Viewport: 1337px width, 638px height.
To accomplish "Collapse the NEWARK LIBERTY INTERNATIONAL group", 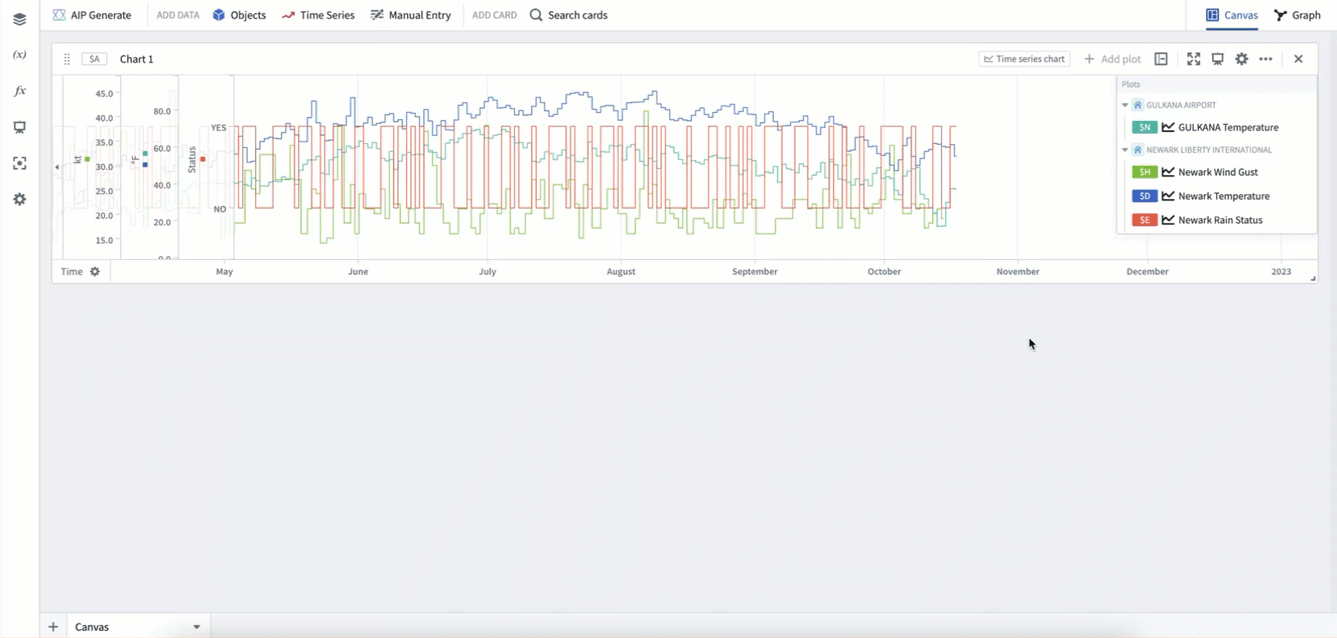I will click(x=1124, y=150).
